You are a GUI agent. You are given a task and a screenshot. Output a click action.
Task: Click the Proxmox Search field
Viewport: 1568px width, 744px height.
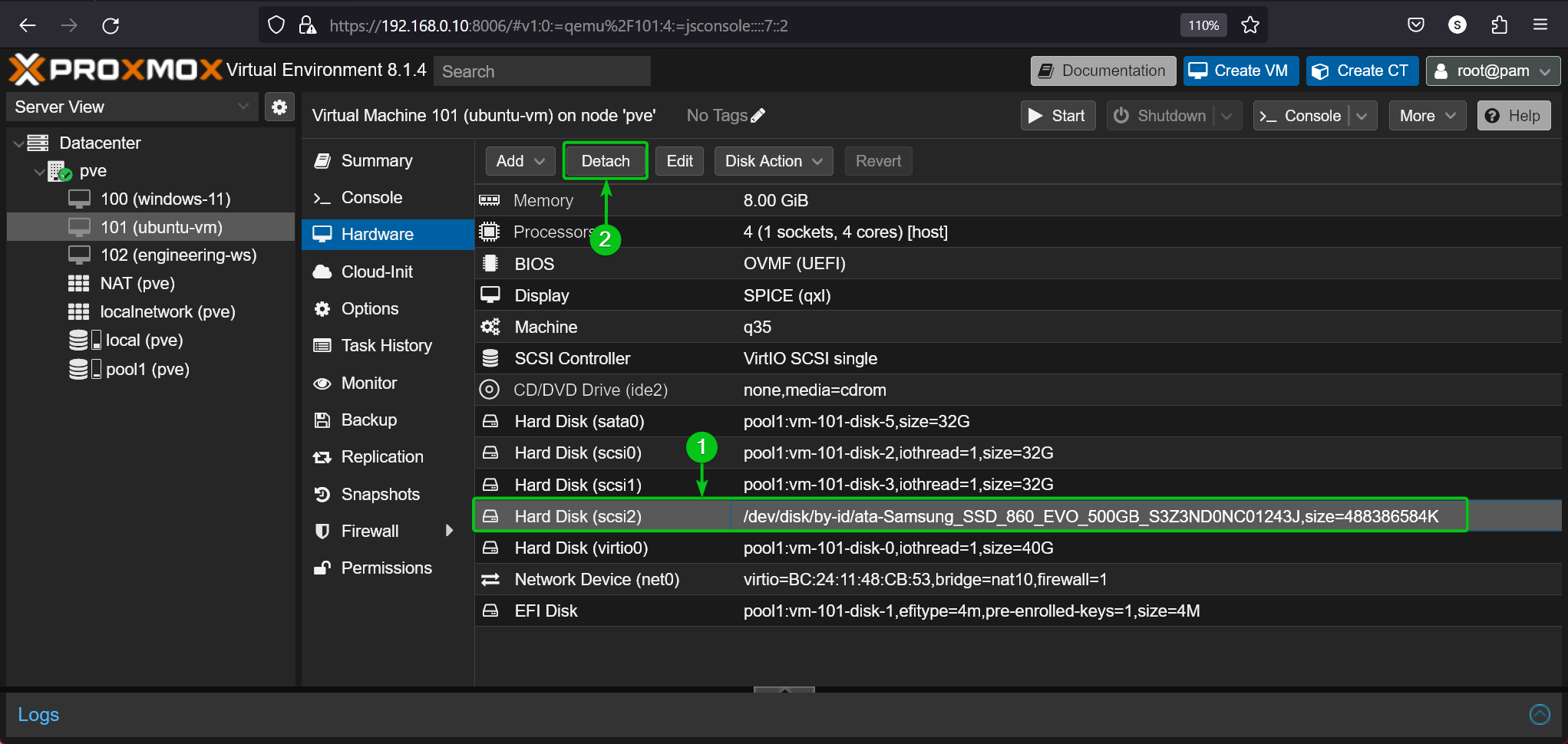pos(542,71)
